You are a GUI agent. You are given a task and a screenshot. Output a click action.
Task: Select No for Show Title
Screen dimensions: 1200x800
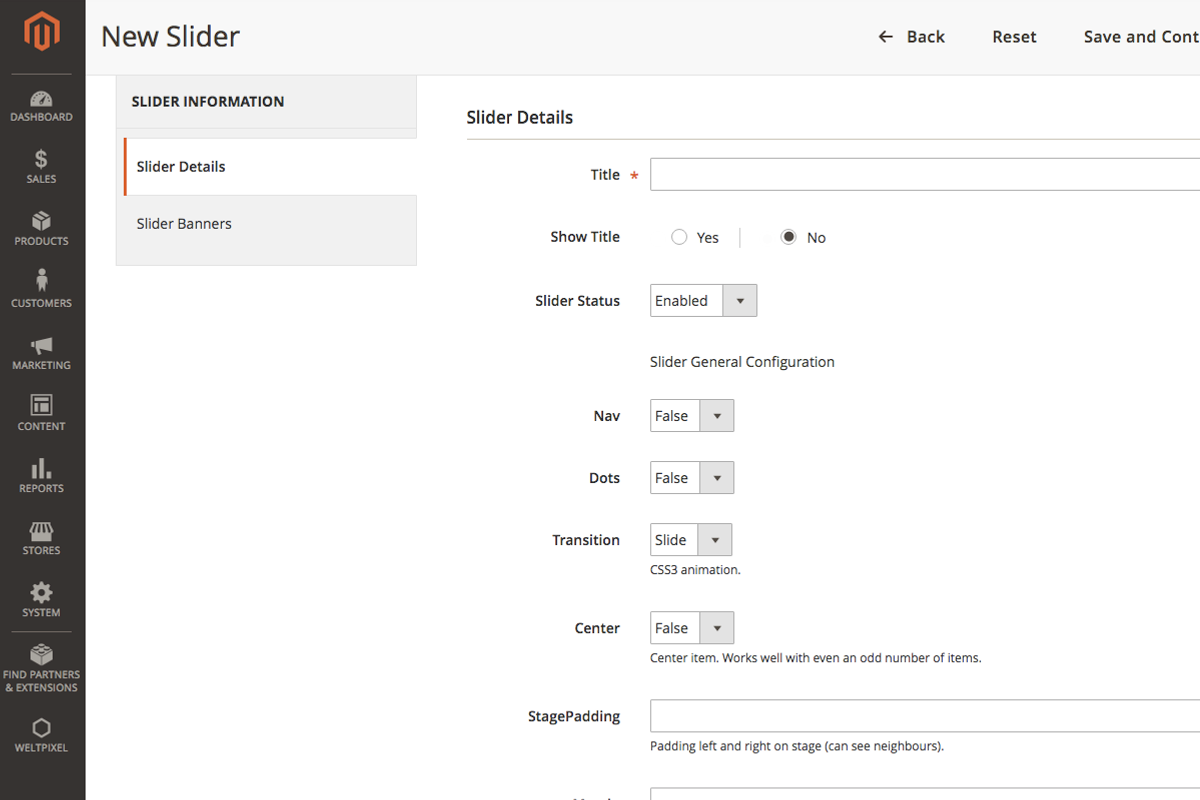[789, 237]
